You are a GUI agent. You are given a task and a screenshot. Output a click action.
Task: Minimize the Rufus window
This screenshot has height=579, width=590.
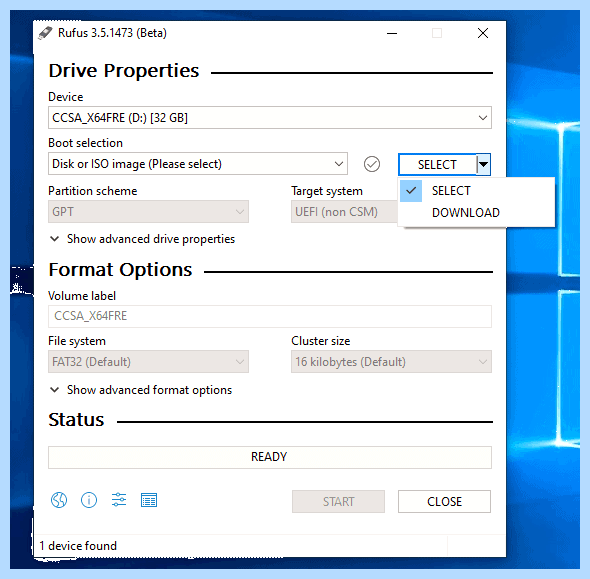[x=392, y=33]
